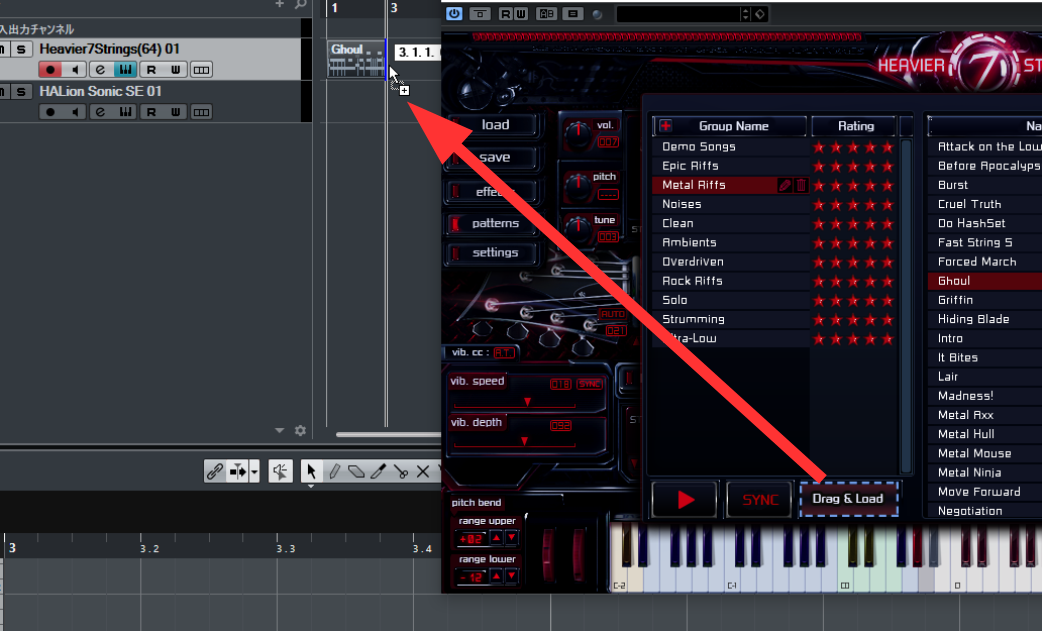
Task: Decrease pitch bend range lower value
Action: 511,577
